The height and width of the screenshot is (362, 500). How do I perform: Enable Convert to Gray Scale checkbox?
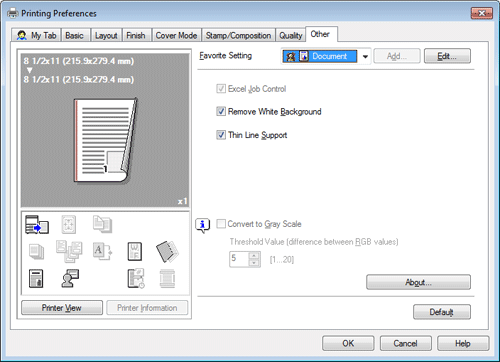click(x=221, y=224)
